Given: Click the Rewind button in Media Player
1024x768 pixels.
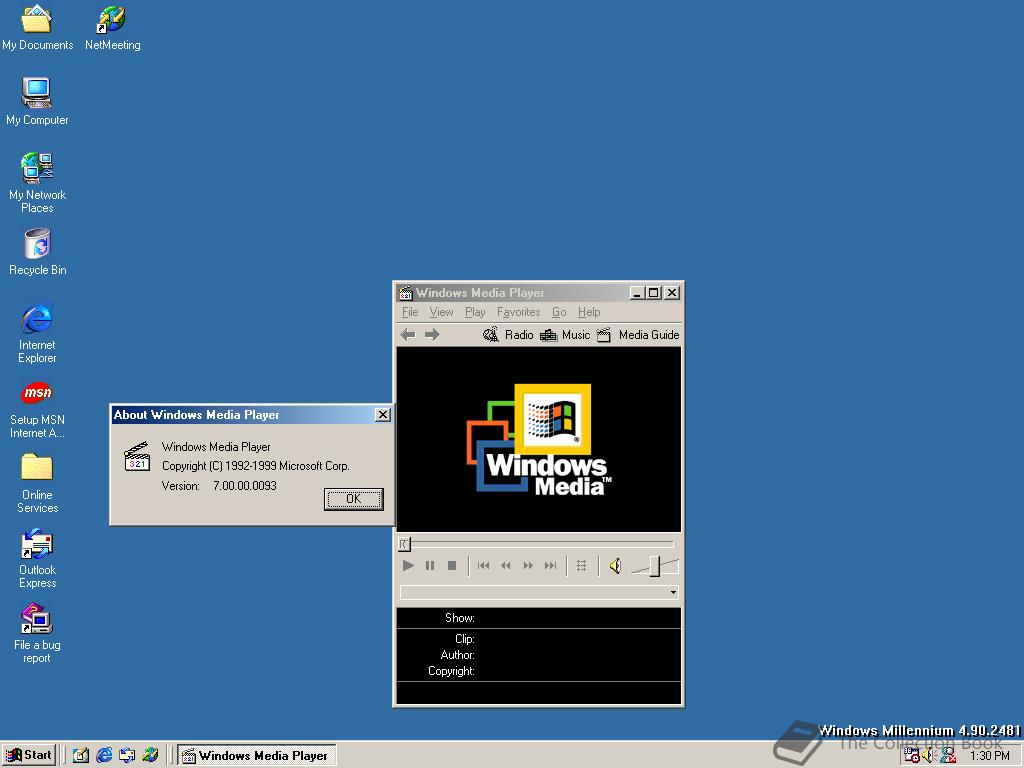Looking at the screenshot, I should [x=505, y=566].
